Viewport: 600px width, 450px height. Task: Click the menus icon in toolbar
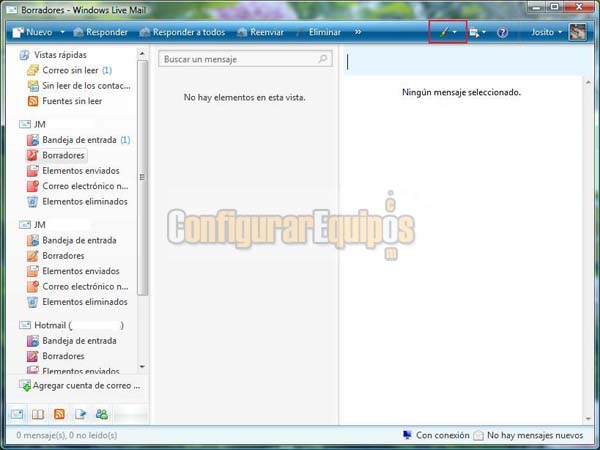pos(474,33)
